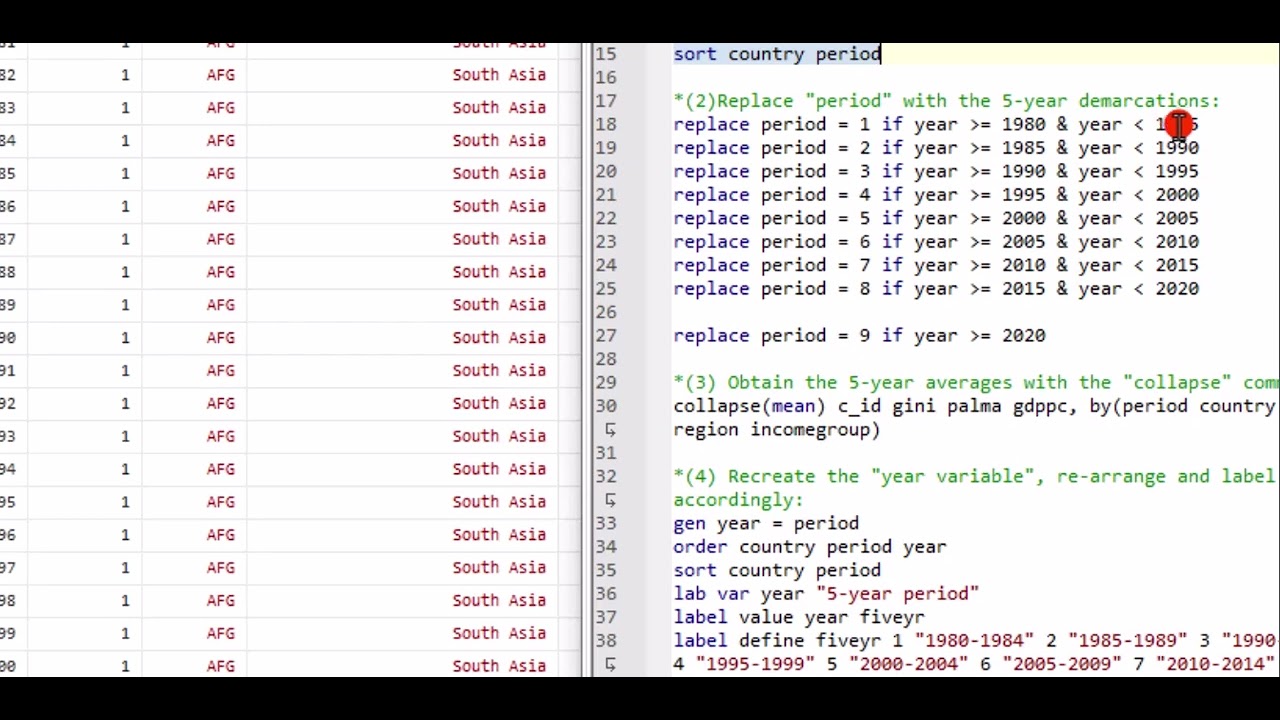Click "replace period = 9 if year >= 2020"
The height and width of the screenshot is (720, 1280).
point(859,336)
